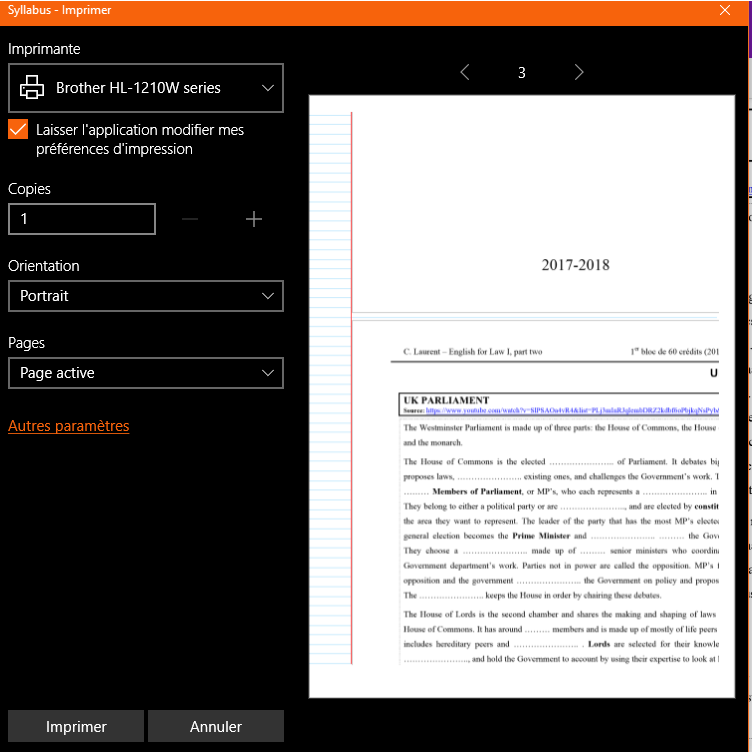Go to the next preview page arrow

(x=579, y=72)
